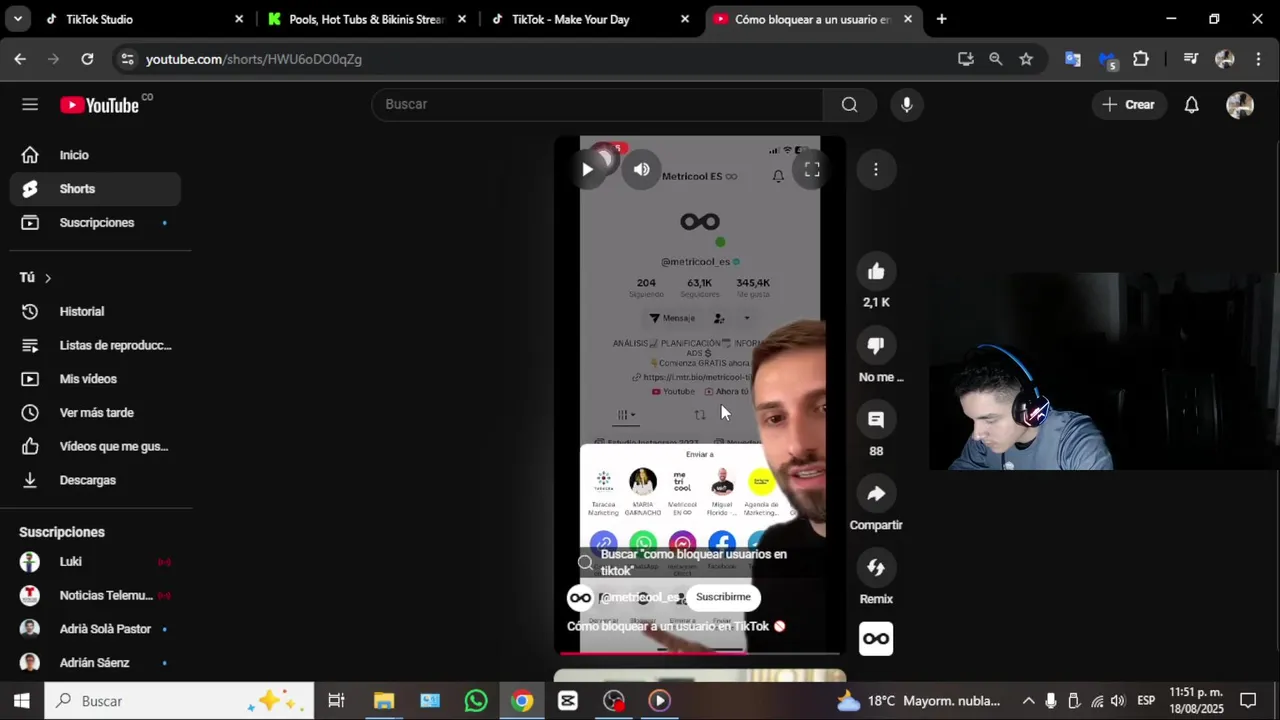This screenshot has width=1280, height=720.
Task: Expand the Tú section chevron
Action: [47, 278]
